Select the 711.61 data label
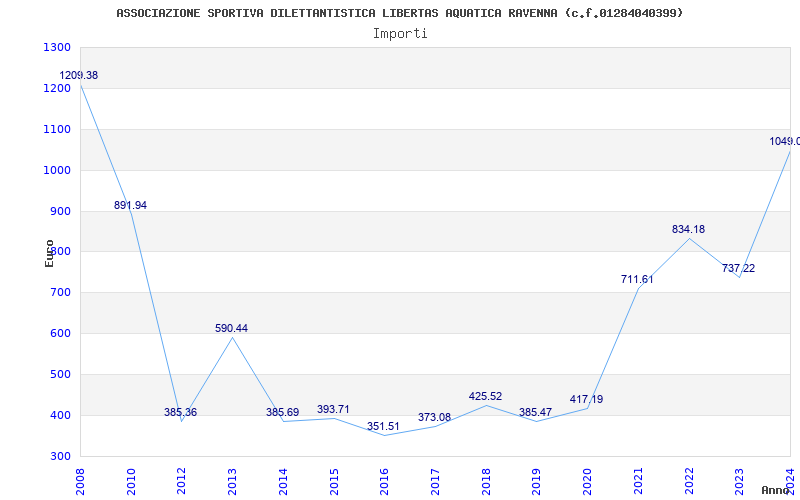This screenshot has width=800, height=500. 637,280
